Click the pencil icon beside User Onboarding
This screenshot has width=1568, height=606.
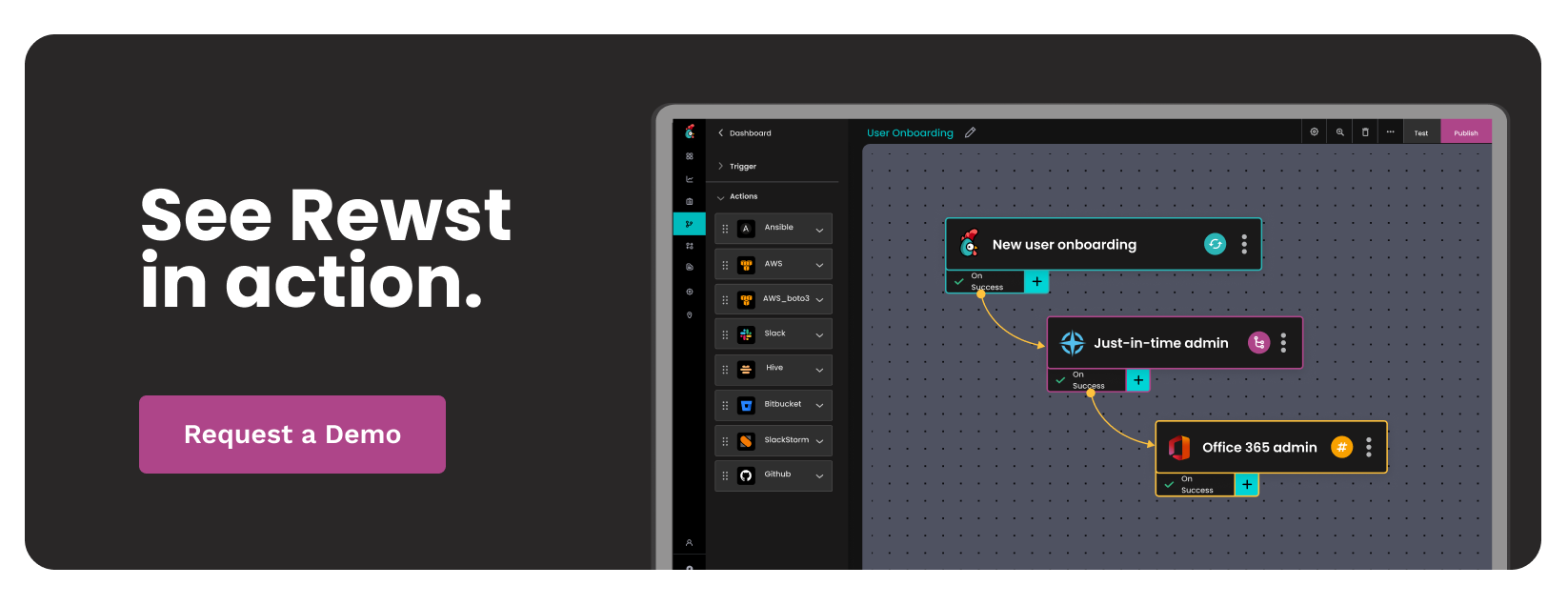point(970,132)
